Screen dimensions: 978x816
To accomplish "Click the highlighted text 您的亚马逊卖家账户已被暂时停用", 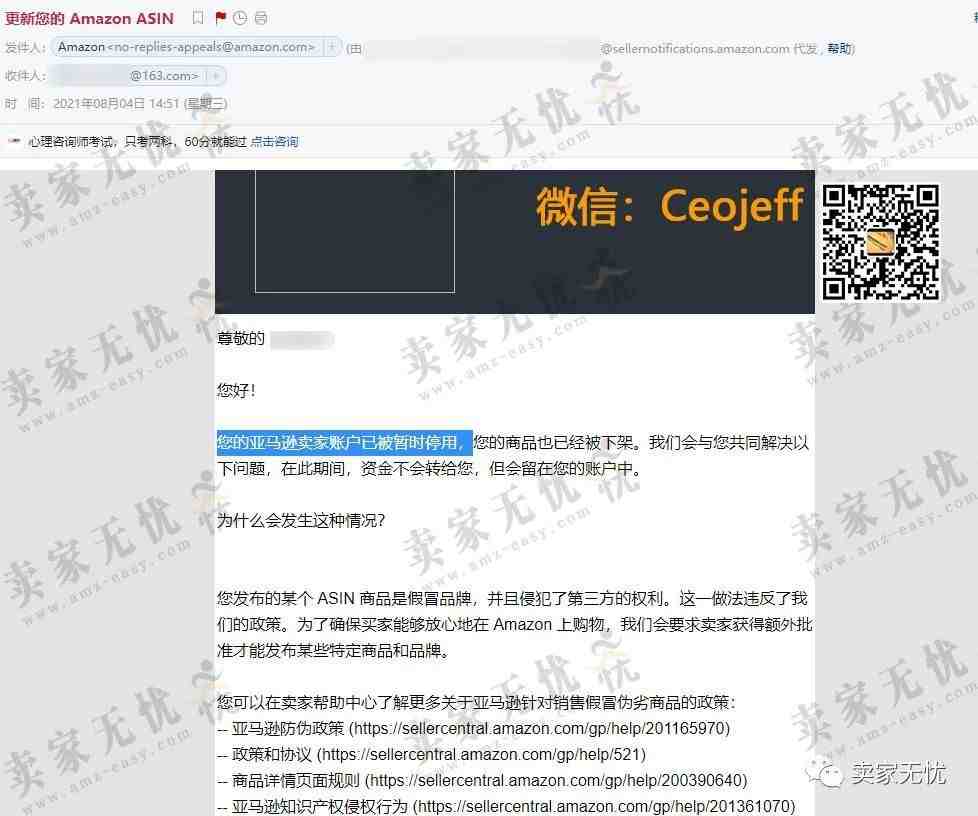I will pos(344,442).
